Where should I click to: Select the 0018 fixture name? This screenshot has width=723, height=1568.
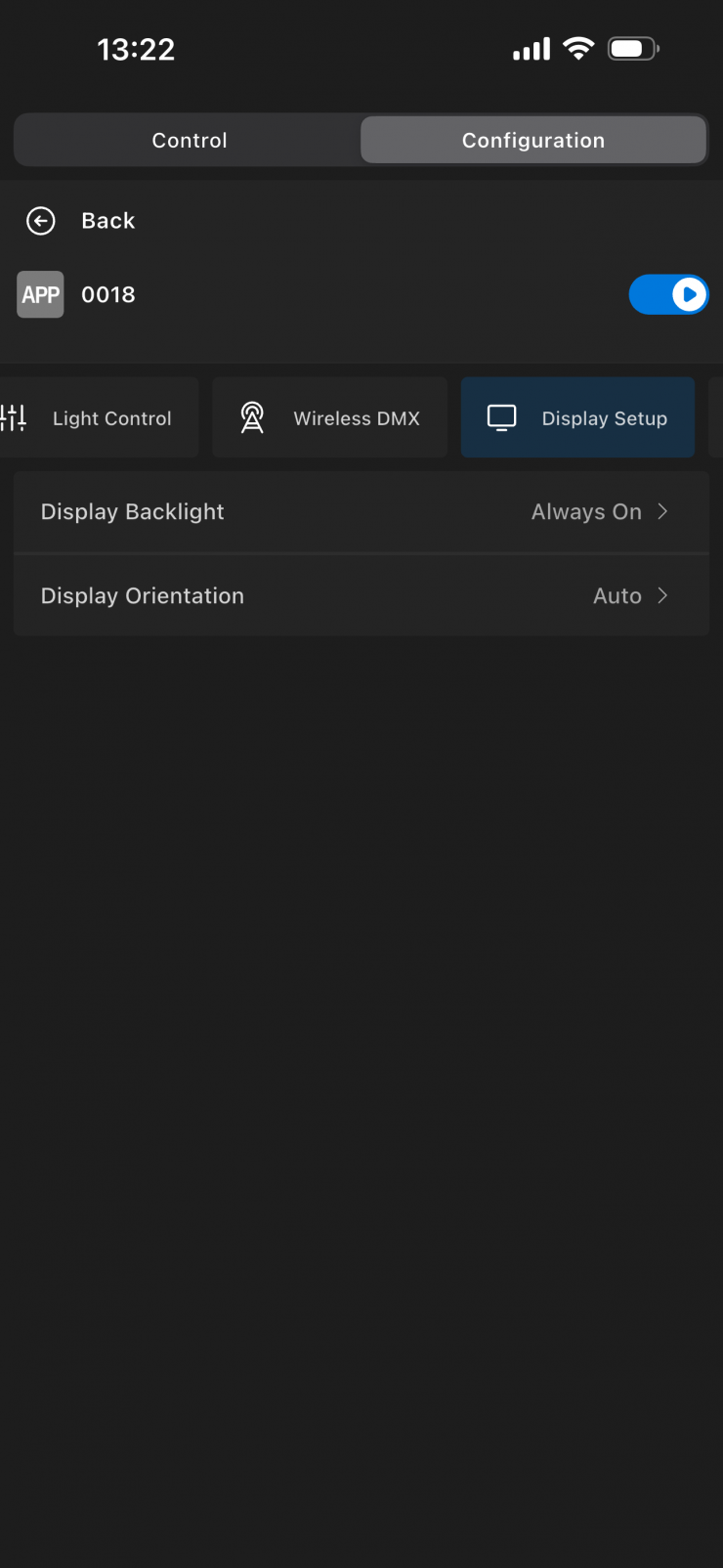click(108, 294)
